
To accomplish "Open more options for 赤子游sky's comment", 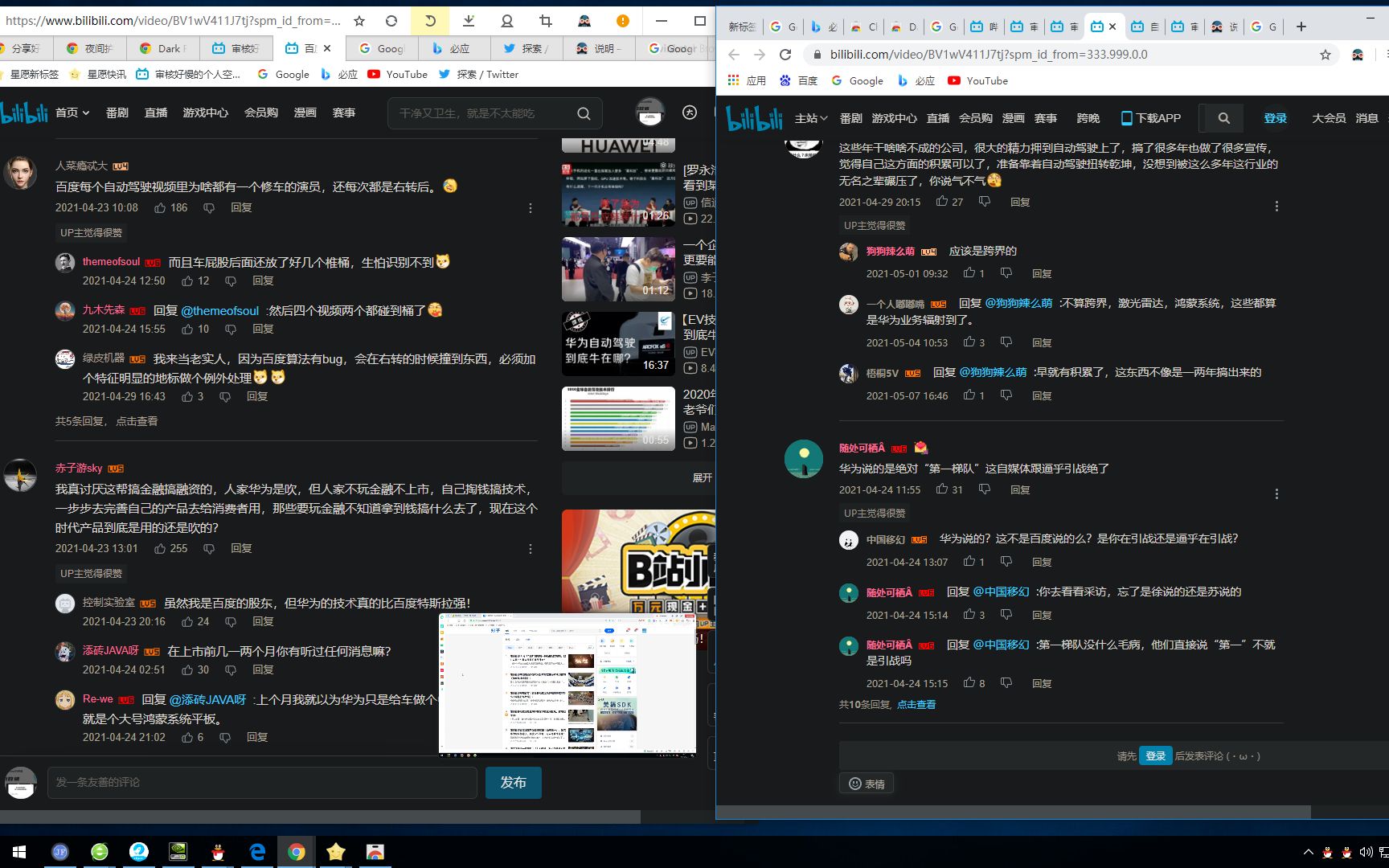I will 531,549.
